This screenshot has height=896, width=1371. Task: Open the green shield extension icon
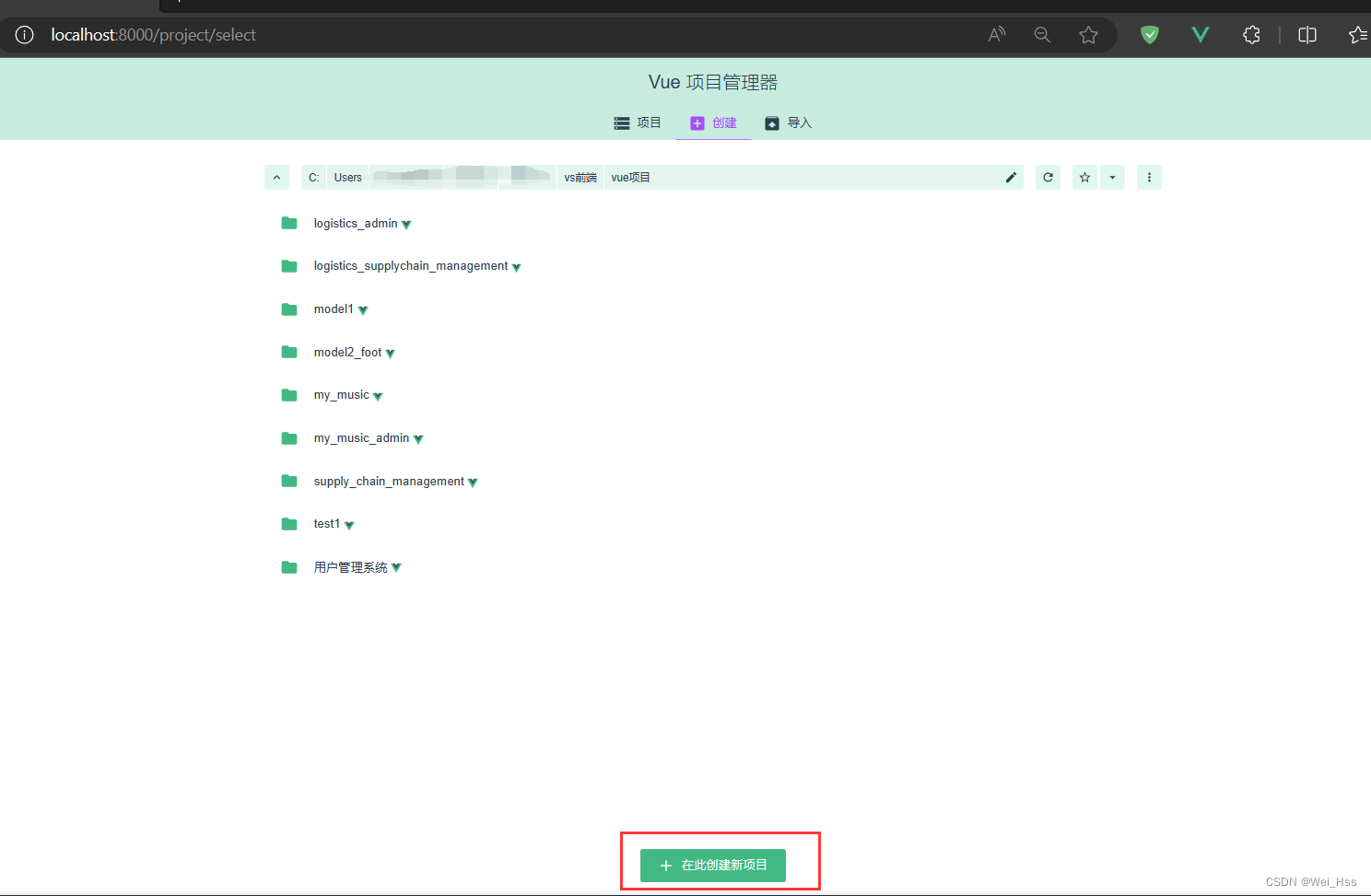(x=1149, y=35)
